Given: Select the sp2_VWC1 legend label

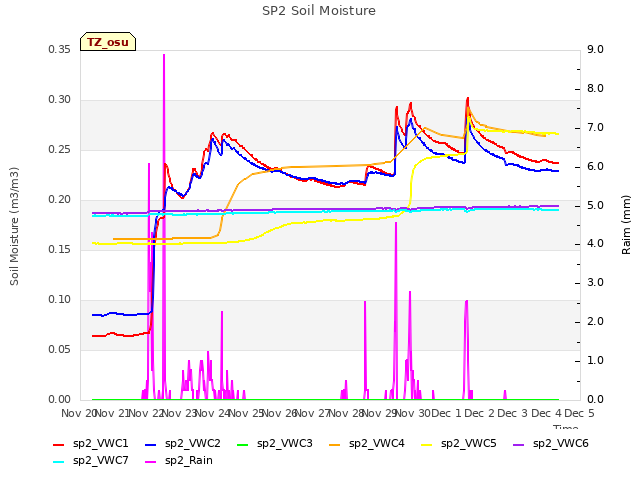Looking at the screenshot, I should [x=100, y=444].
